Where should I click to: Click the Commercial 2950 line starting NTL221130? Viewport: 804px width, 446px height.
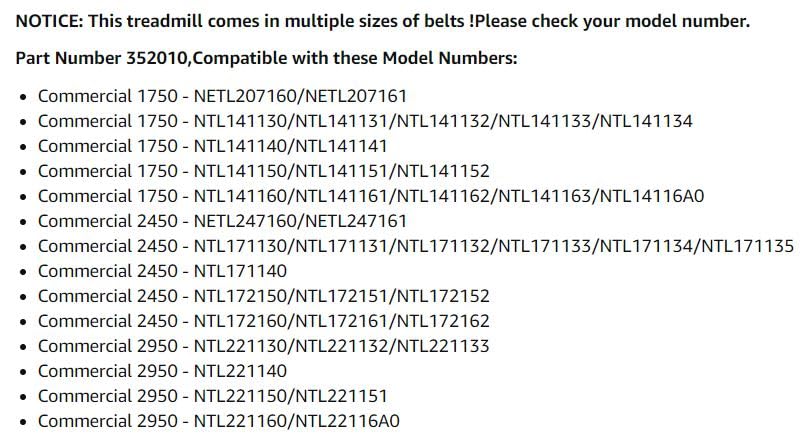pyautogui.click(x=264, y=346)
